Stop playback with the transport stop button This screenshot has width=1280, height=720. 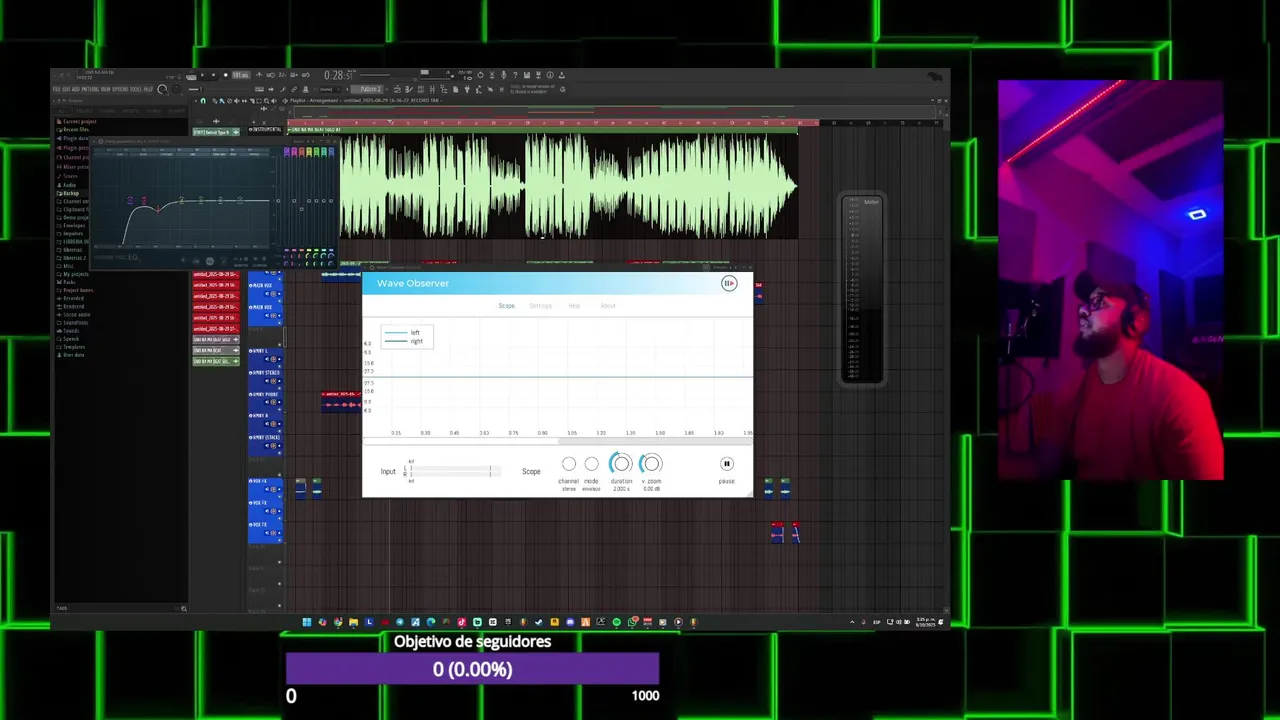[x=213, y=74]
